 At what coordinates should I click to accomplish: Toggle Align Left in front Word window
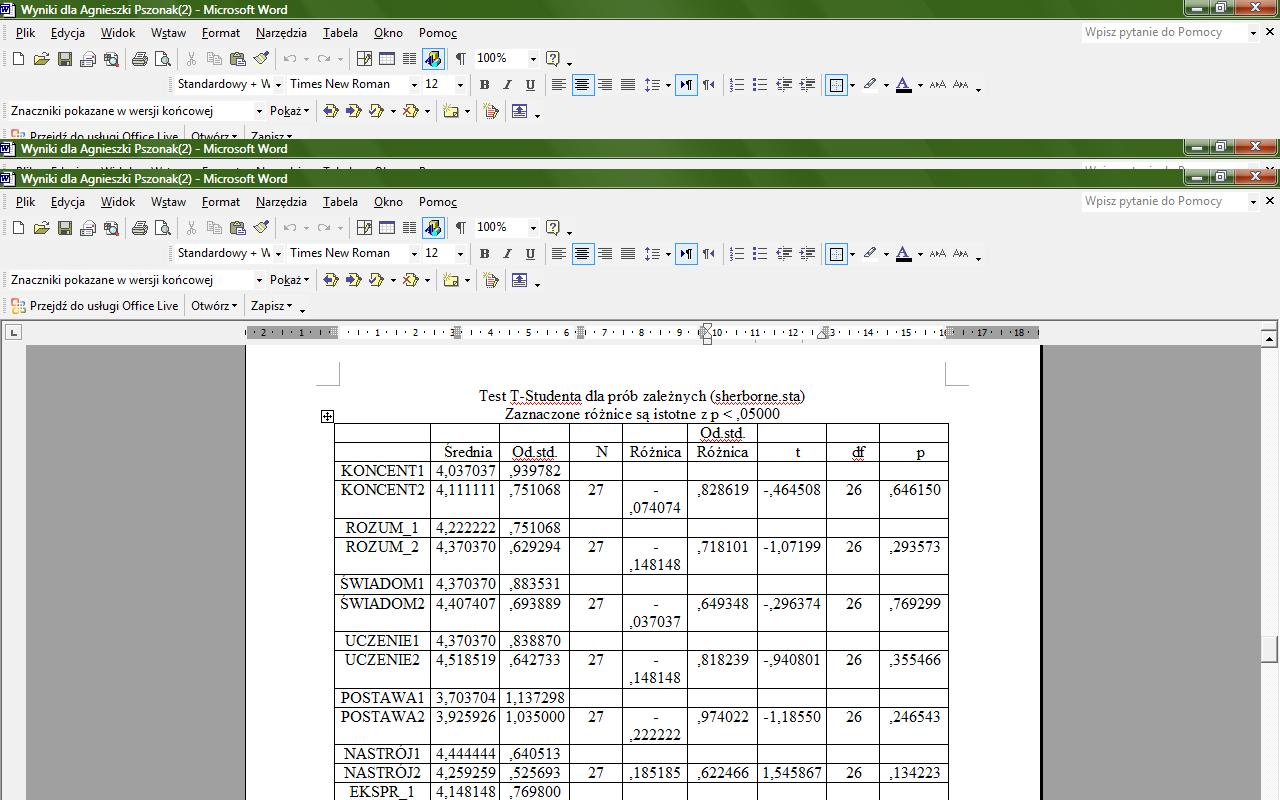(559, 254)
